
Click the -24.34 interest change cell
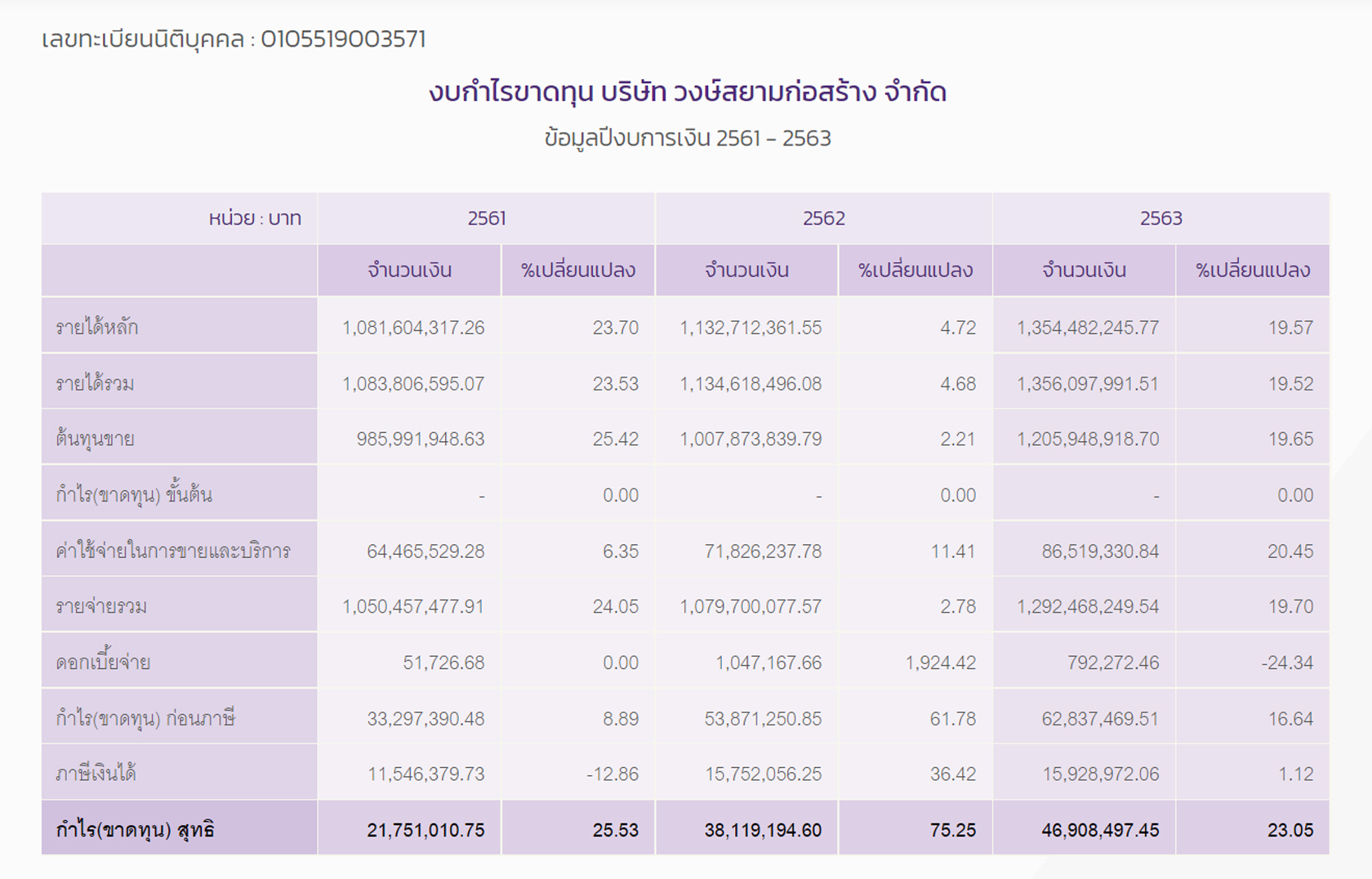(x=1286, y=663)
